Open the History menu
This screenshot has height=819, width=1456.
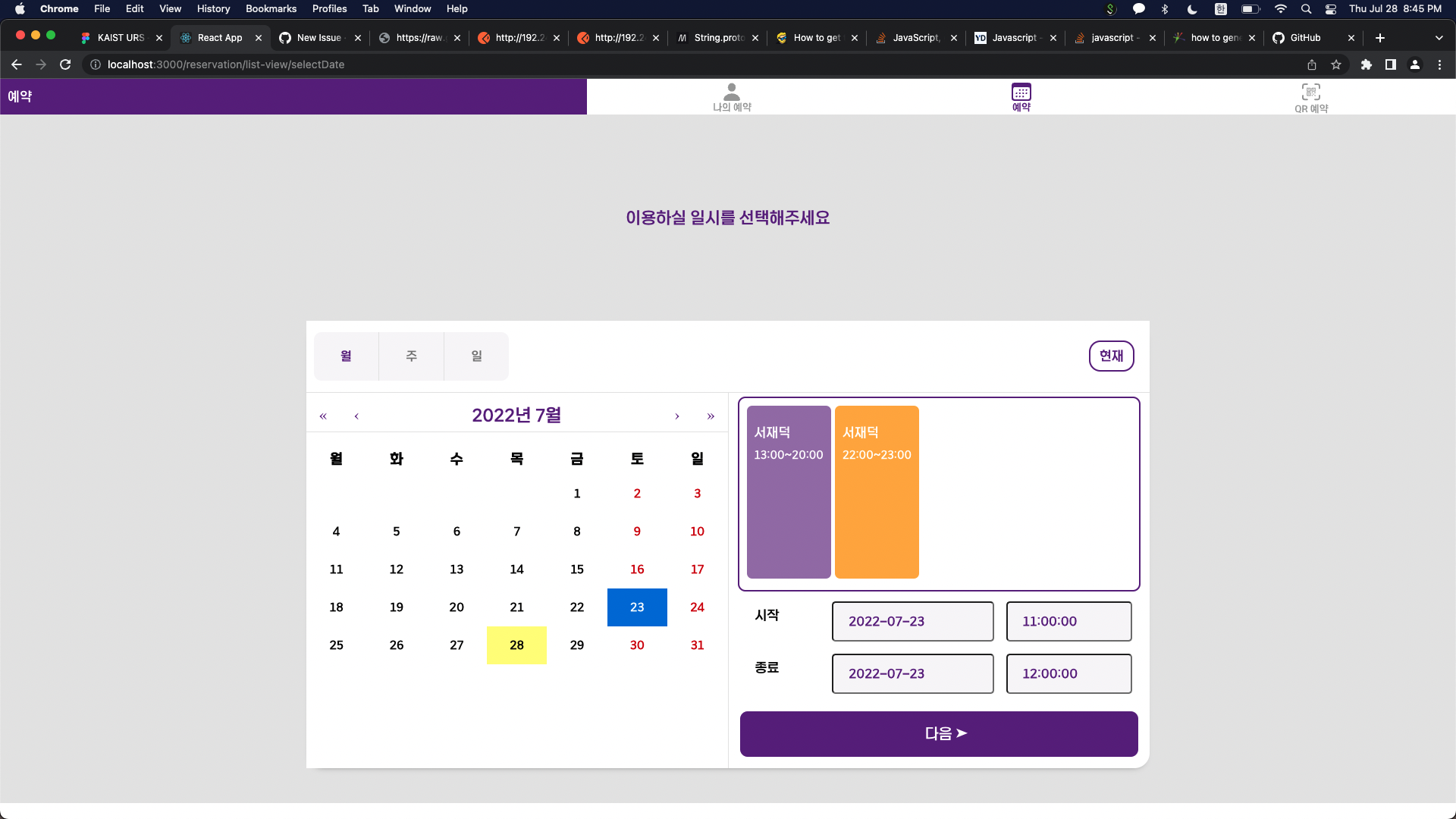point(213,9)
